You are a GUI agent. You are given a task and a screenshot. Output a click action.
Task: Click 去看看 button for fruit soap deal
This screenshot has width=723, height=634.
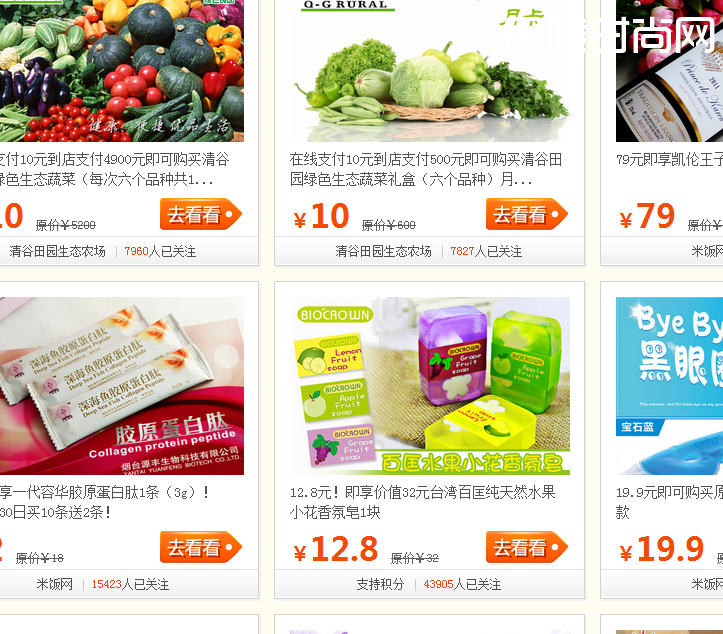527,547
